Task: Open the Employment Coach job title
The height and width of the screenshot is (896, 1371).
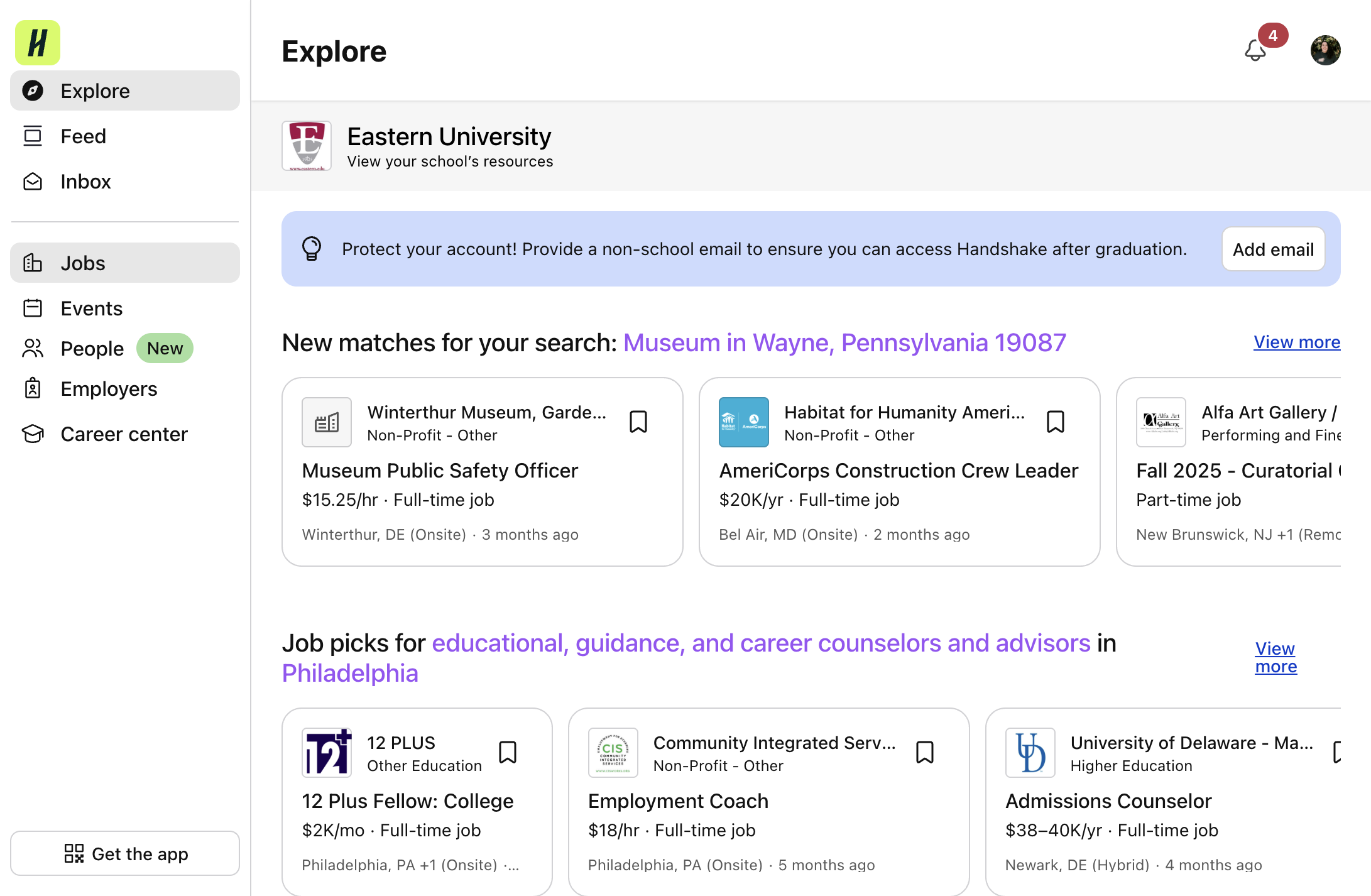Action: click(678, 800)
